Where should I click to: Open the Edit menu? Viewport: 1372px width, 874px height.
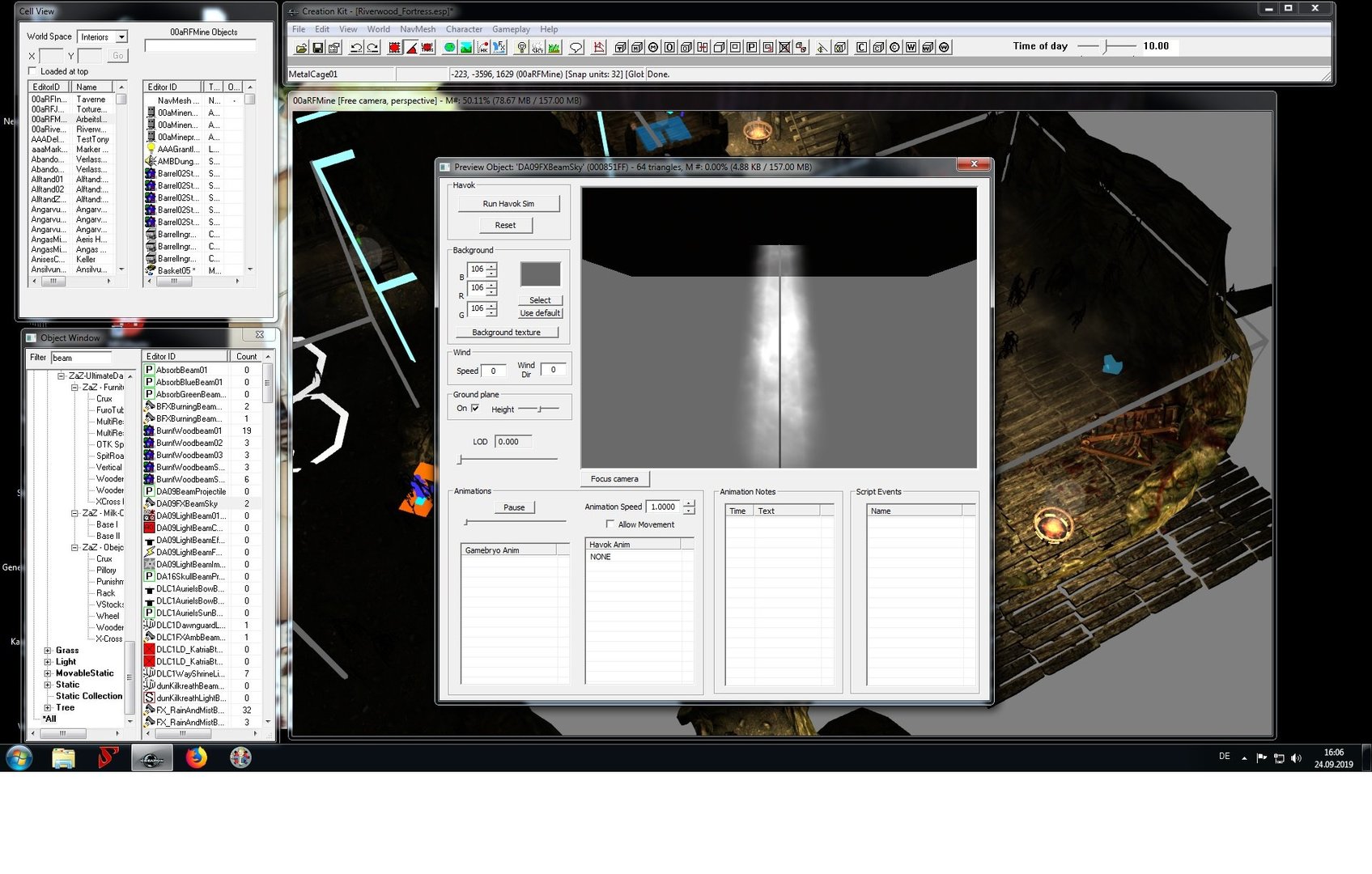[x=322, y=29]
